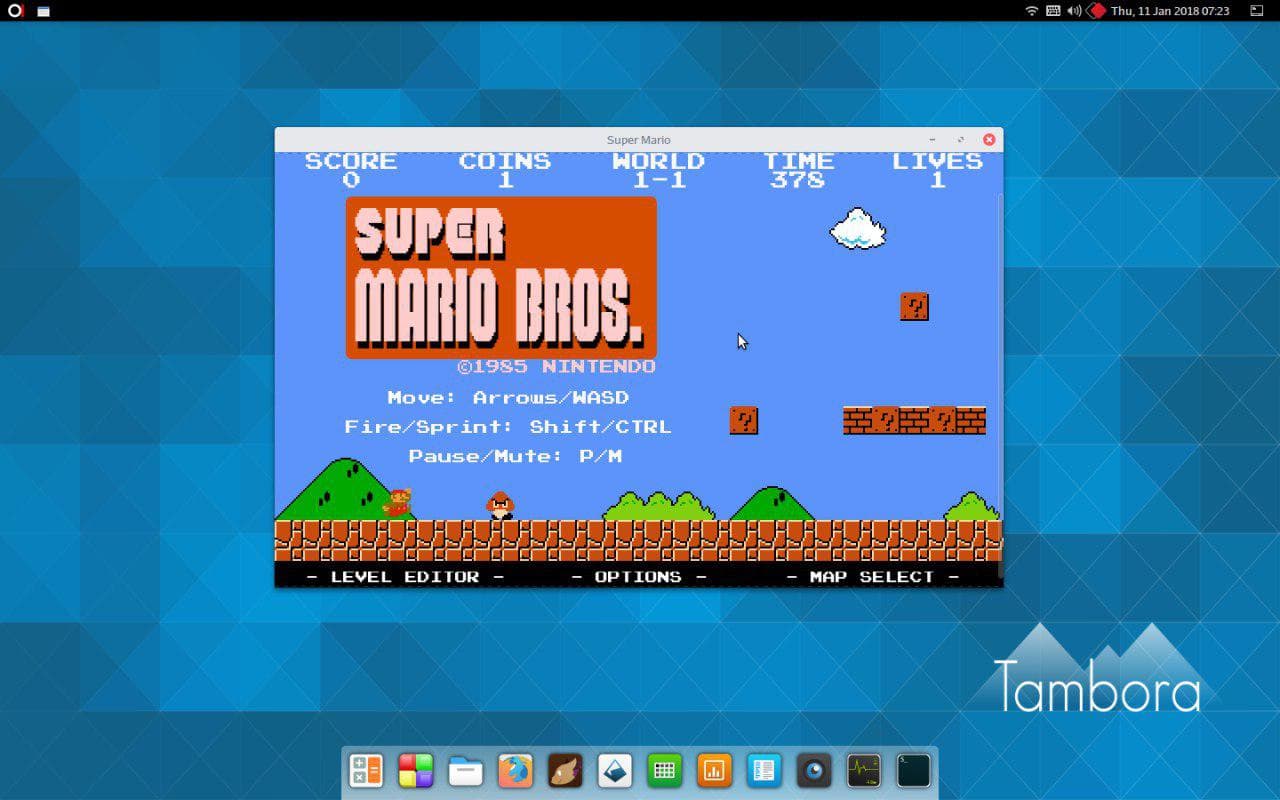The height and width of the screenshot is (800, 1280).
Task: Minimize the Super Mario window
Action: coord(932,140)
